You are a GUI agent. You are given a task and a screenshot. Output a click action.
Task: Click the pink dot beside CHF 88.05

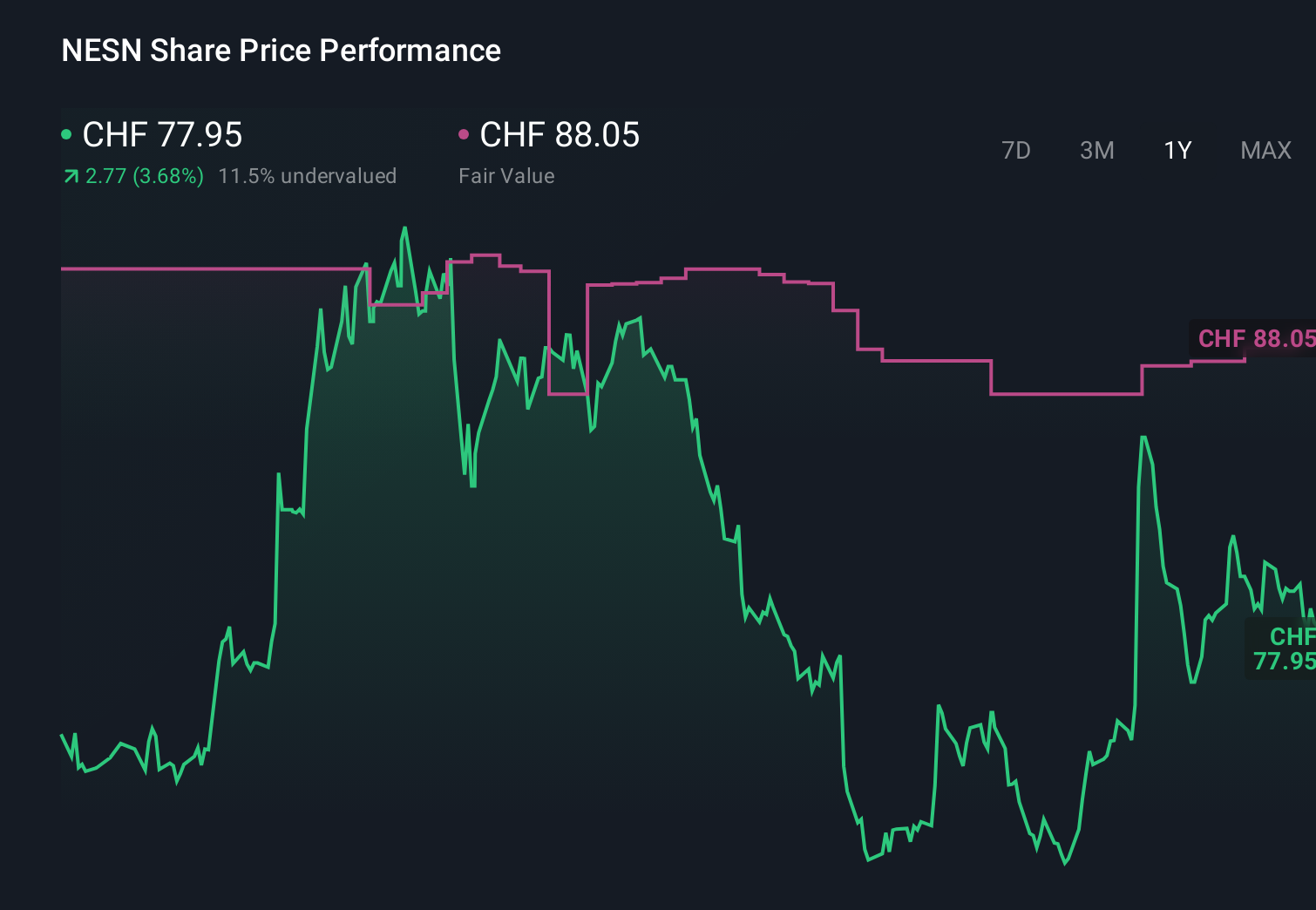pos(464,134)
